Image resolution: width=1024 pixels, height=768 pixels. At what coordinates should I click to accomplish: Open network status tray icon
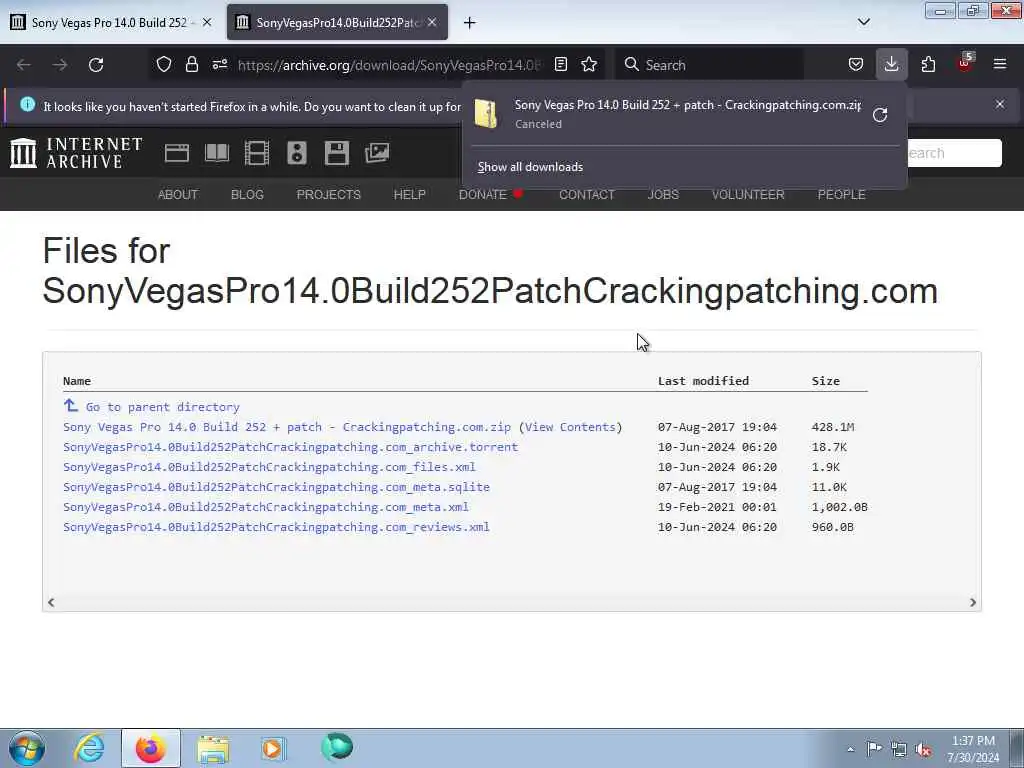tap(899, 749)
